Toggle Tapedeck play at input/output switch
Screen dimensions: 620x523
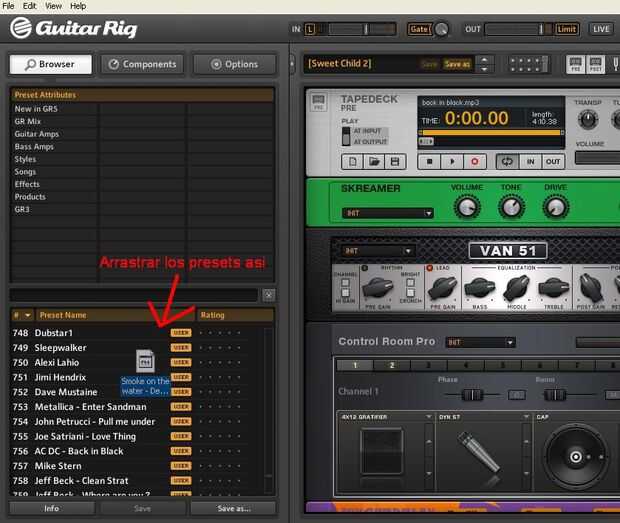coord(346,136)
